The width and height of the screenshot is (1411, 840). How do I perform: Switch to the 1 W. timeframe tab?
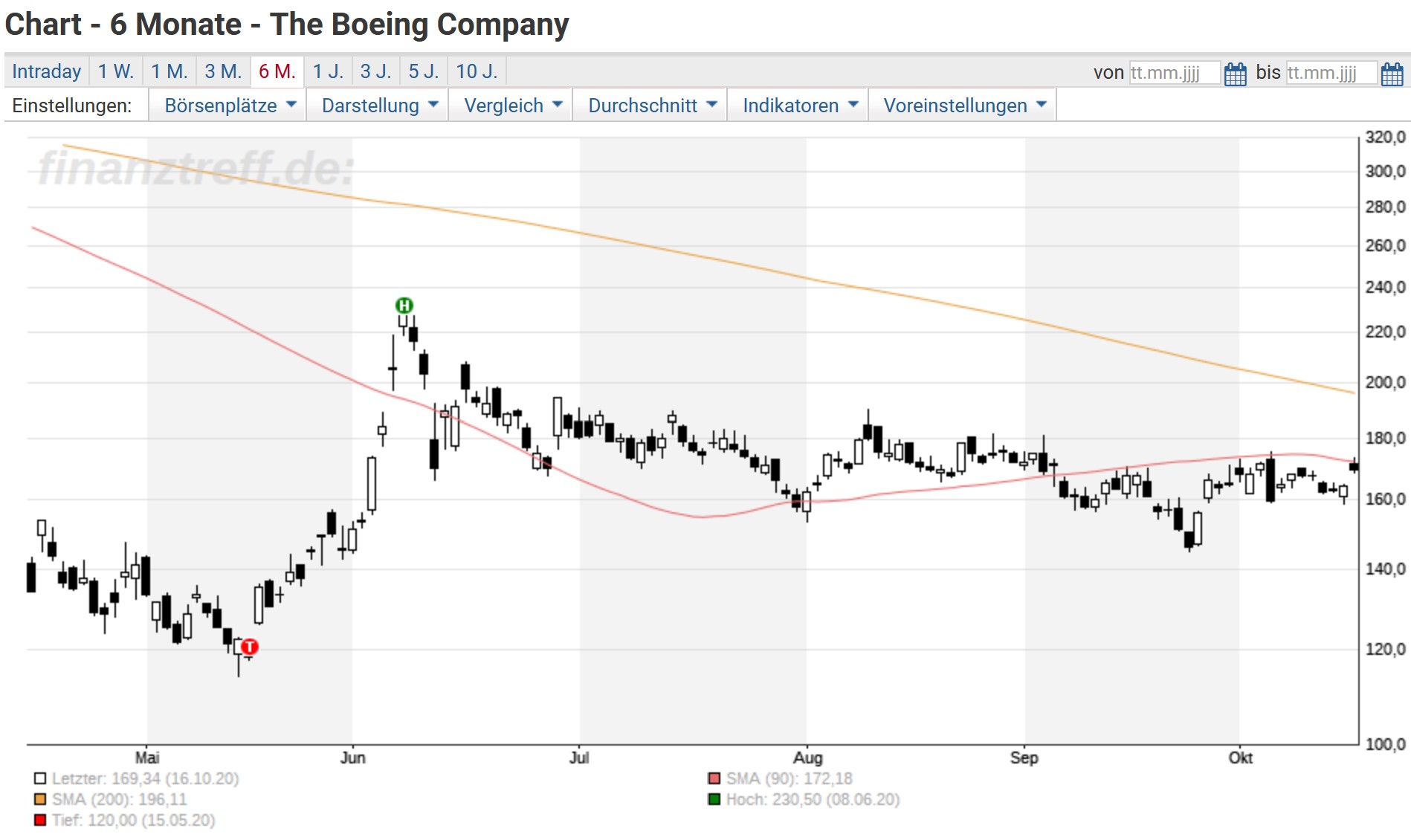pos(116,71)
